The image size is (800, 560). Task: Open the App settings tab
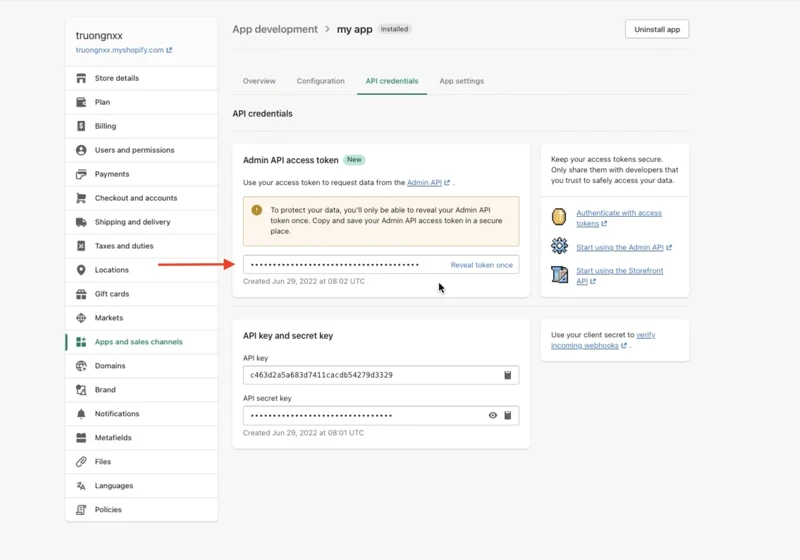pos(462,81)
